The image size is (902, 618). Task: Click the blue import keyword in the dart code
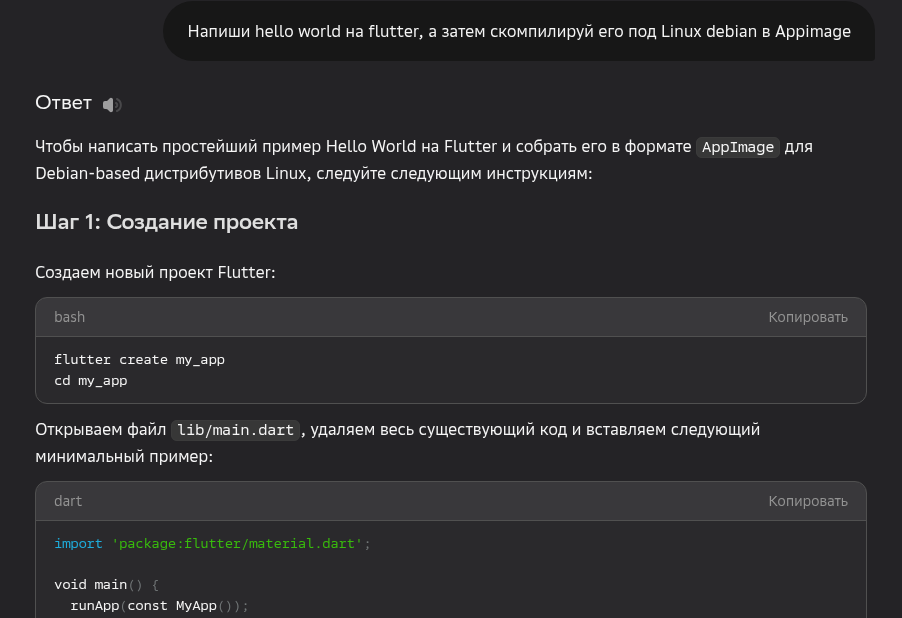pyautogui.click(x=78, y=544)
